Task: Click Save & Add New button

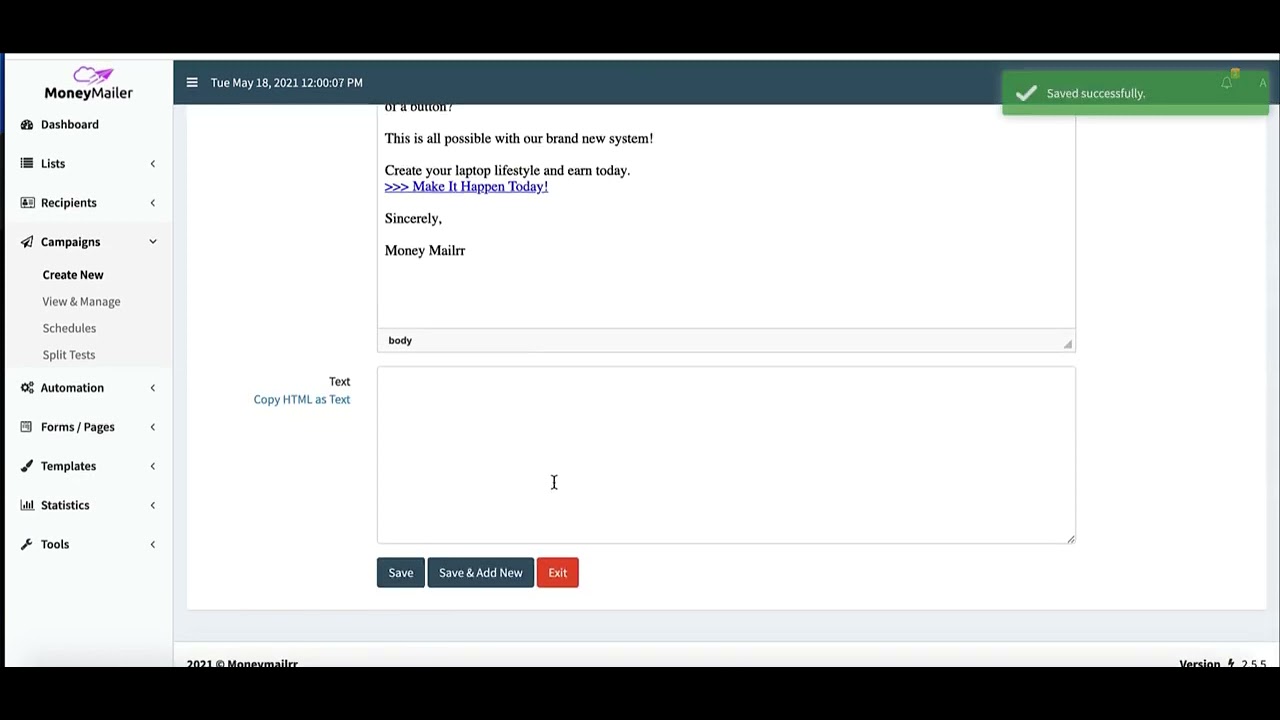Action: 481,573
